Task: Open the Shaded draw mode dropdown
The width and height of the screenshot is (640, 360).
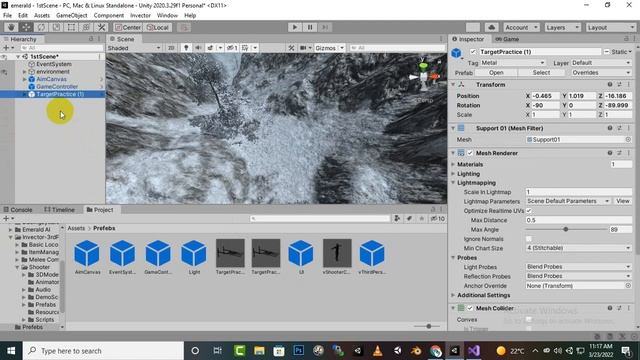Action: [134, 48]
